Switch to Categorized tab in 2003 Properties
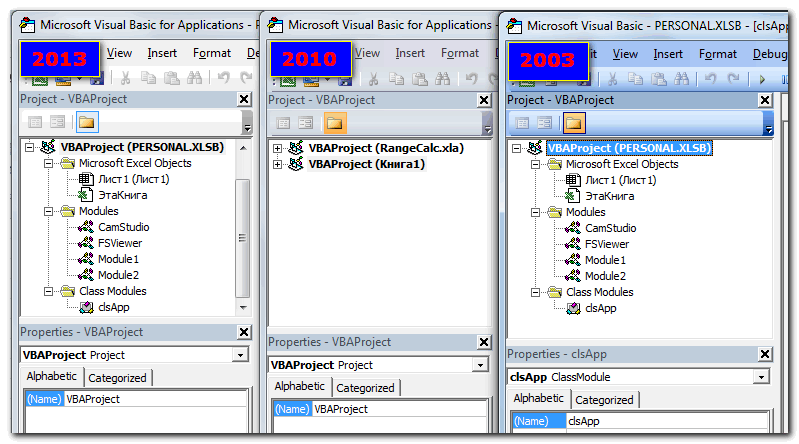 click(604, 400)
